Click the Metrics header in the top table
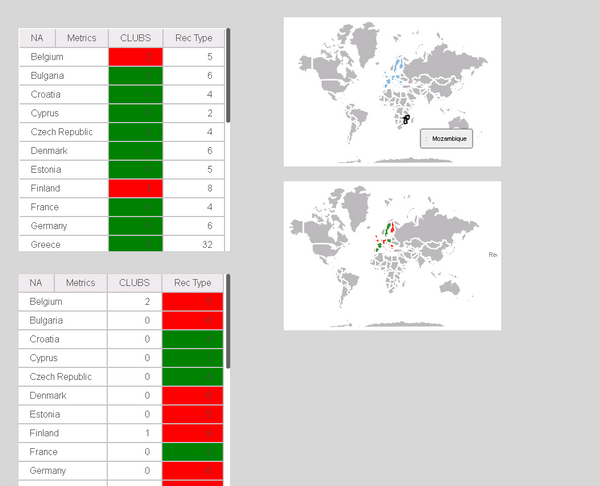This screenshot has height=486, width=600. pyautogui.click(x=81, y=38)
